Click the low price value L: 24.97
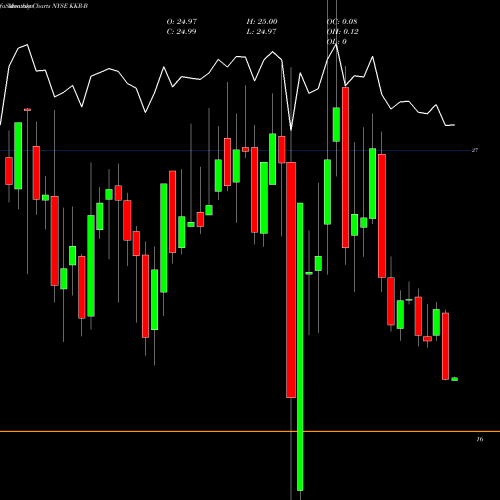Image resolution: width=500 pixels, height=500 pixels. (262, 32)
